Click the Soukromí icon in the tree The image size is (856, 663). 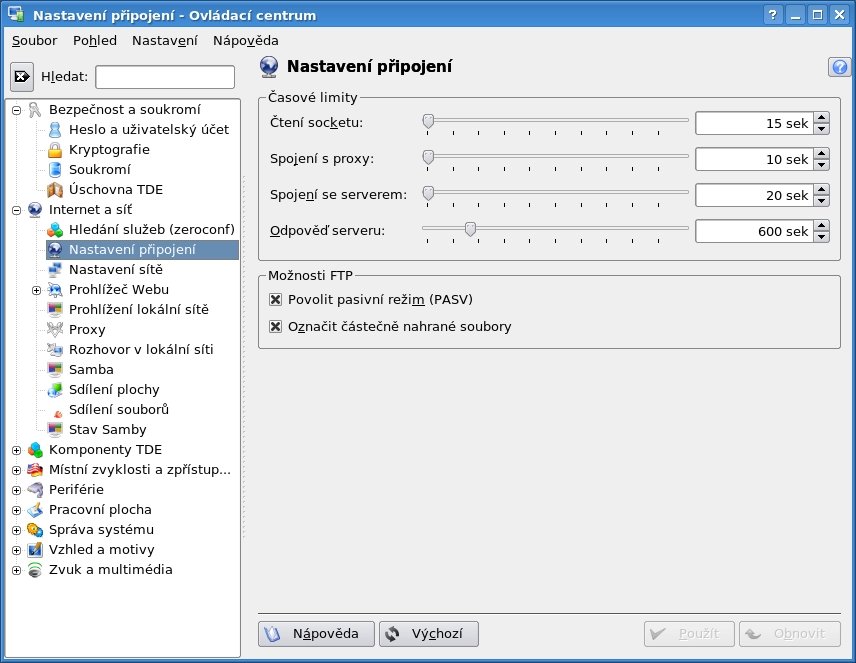55,170
